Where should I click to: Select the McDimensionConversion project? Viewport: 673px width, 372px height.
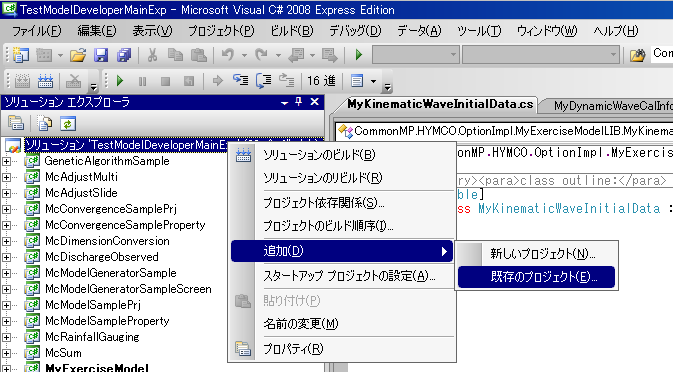[x=107, y=241]
